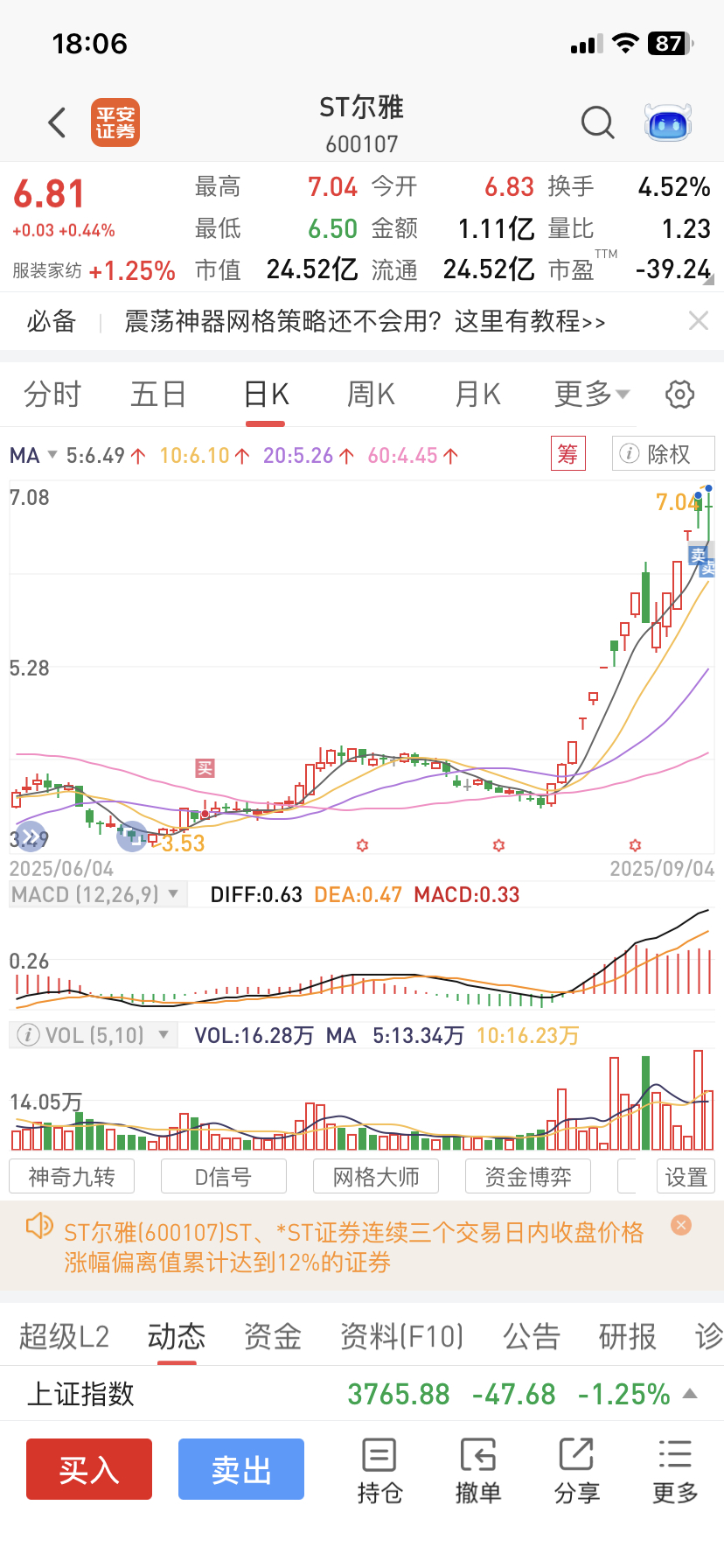The width and height of the screenshot is (724, 1568).
Task: Tap the middle red gear event marker
Action: coord(498,845)
